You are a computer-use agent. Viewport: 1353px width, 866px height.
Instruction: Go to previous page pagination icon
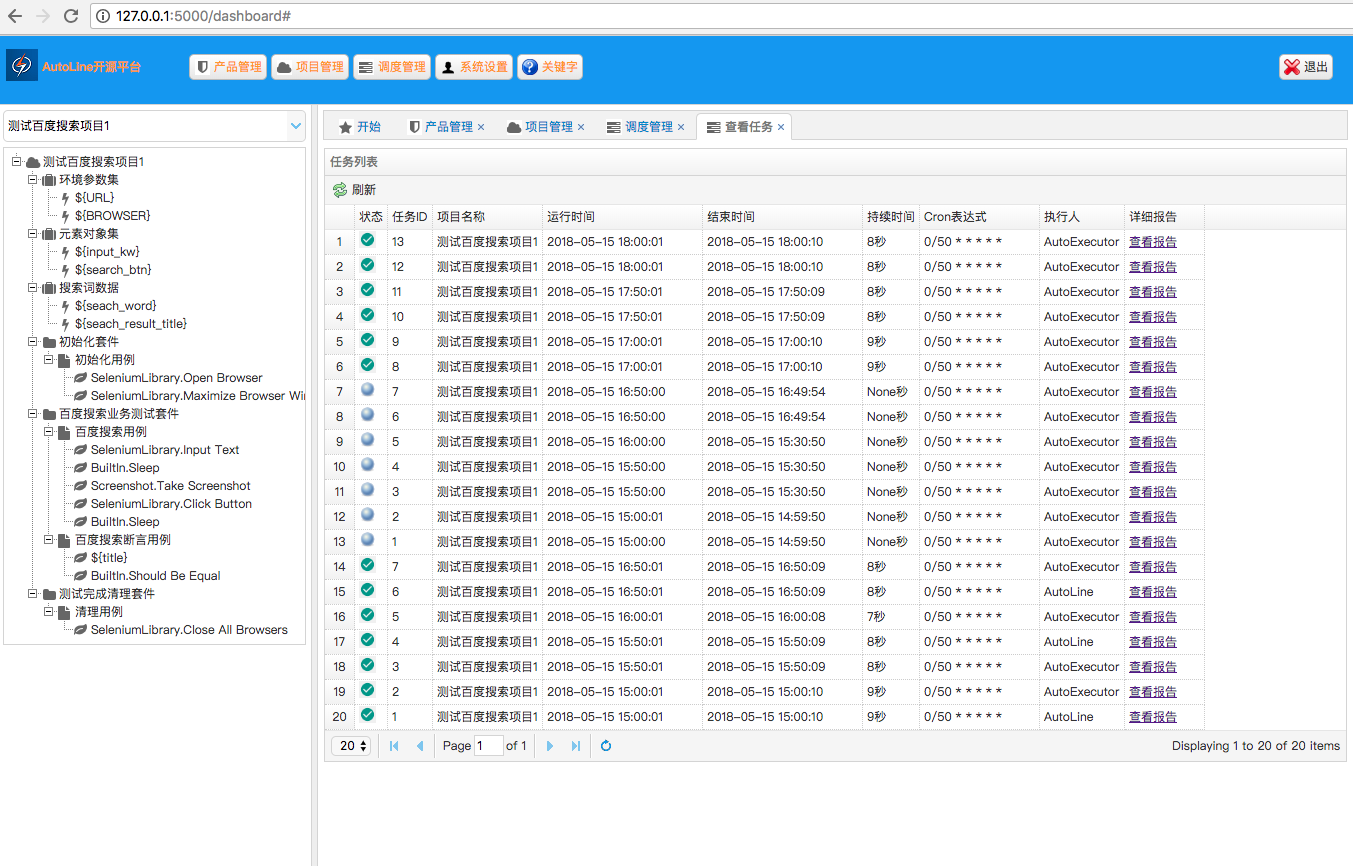(420, 746)
